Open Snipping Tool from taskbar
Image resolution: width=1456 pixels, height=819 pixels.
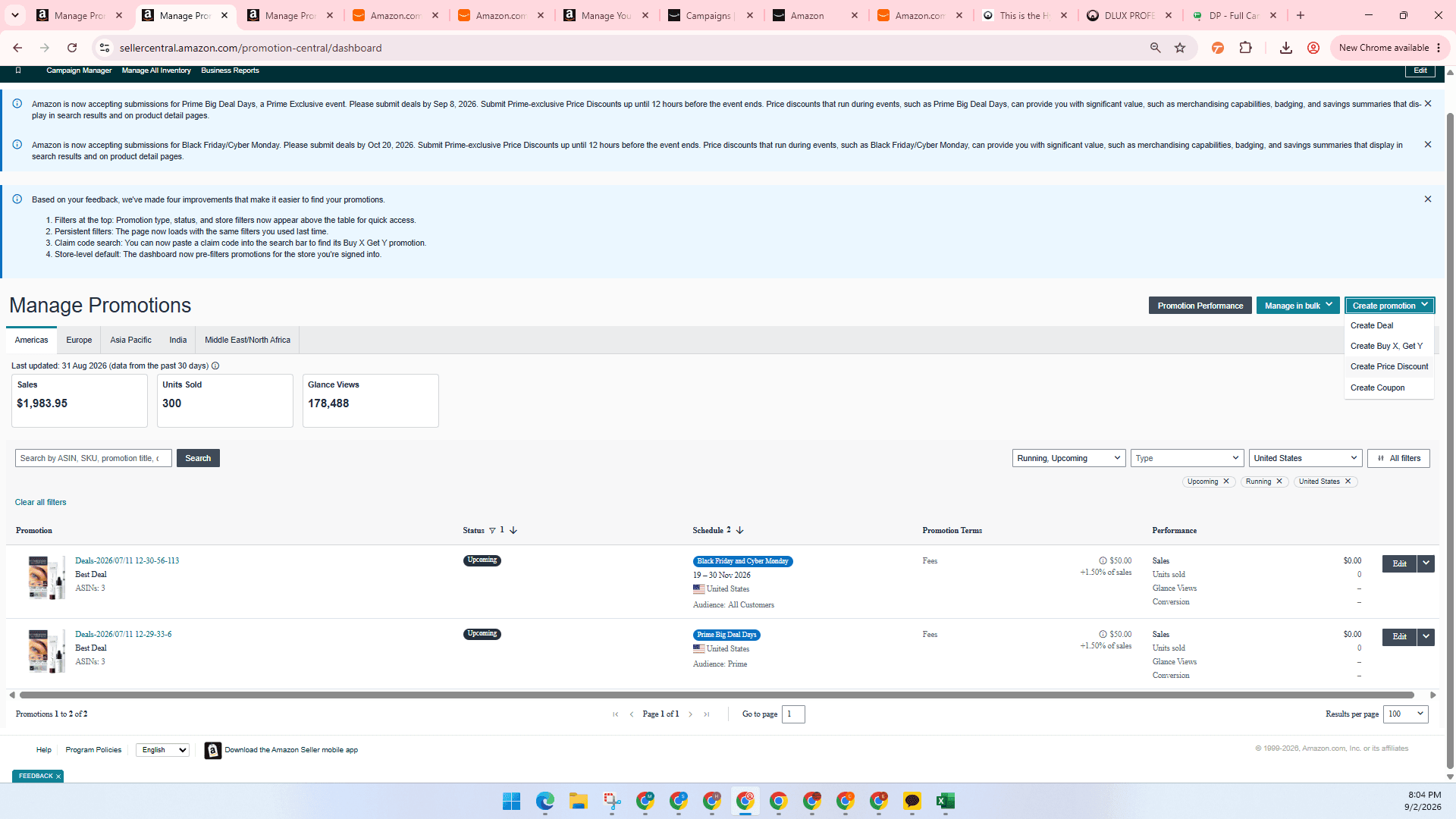[x=612, y=802]
